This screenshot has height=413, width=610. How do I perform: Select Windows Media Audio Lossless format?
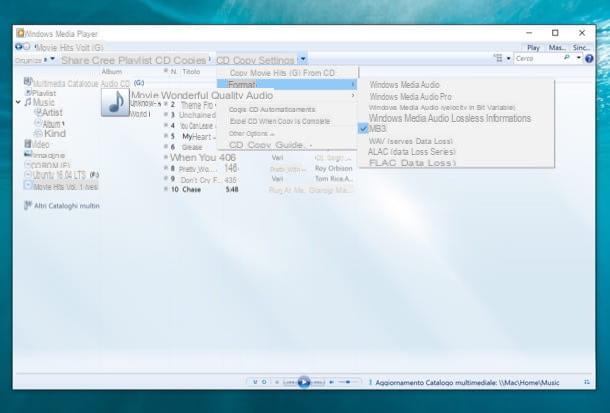[456, 118]
